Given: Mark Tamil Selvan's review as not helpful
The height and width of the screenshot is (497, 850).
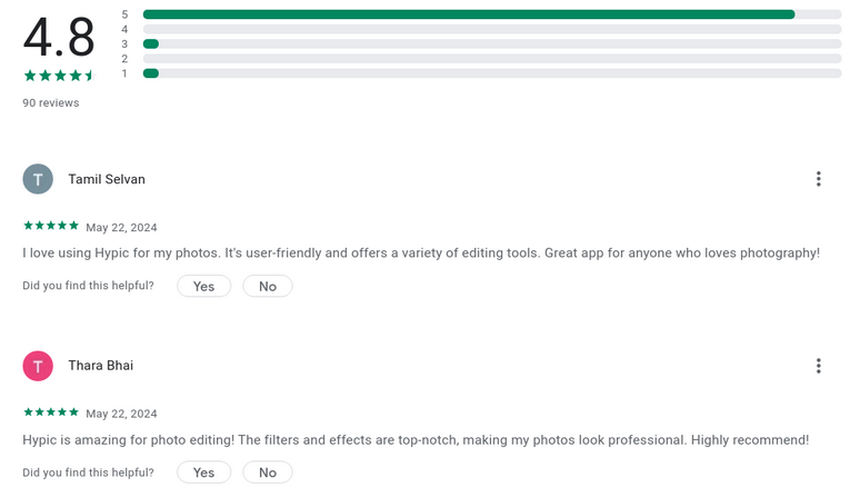Looking at the screenshot, I should (x=267, y=286).
